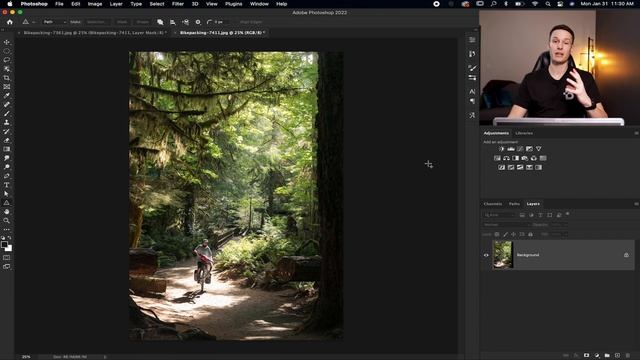Select the Triangle shape tool
The image size is (640, 360).
(x=7, y=203)
